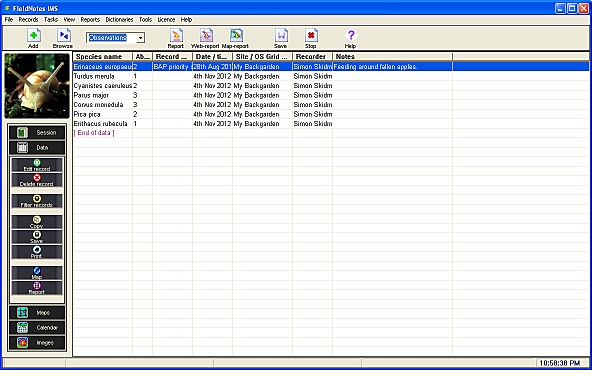Open the Dictionaries menu
The width and height of the screenshot is (592, 370).
[119, 20]
